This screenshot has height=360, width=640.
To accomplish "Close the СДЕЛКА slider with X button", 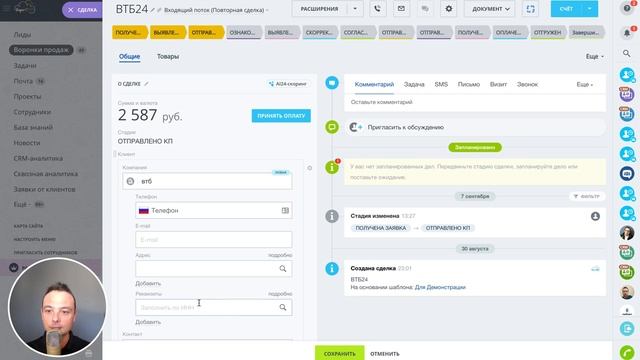I will click(71, 10).
